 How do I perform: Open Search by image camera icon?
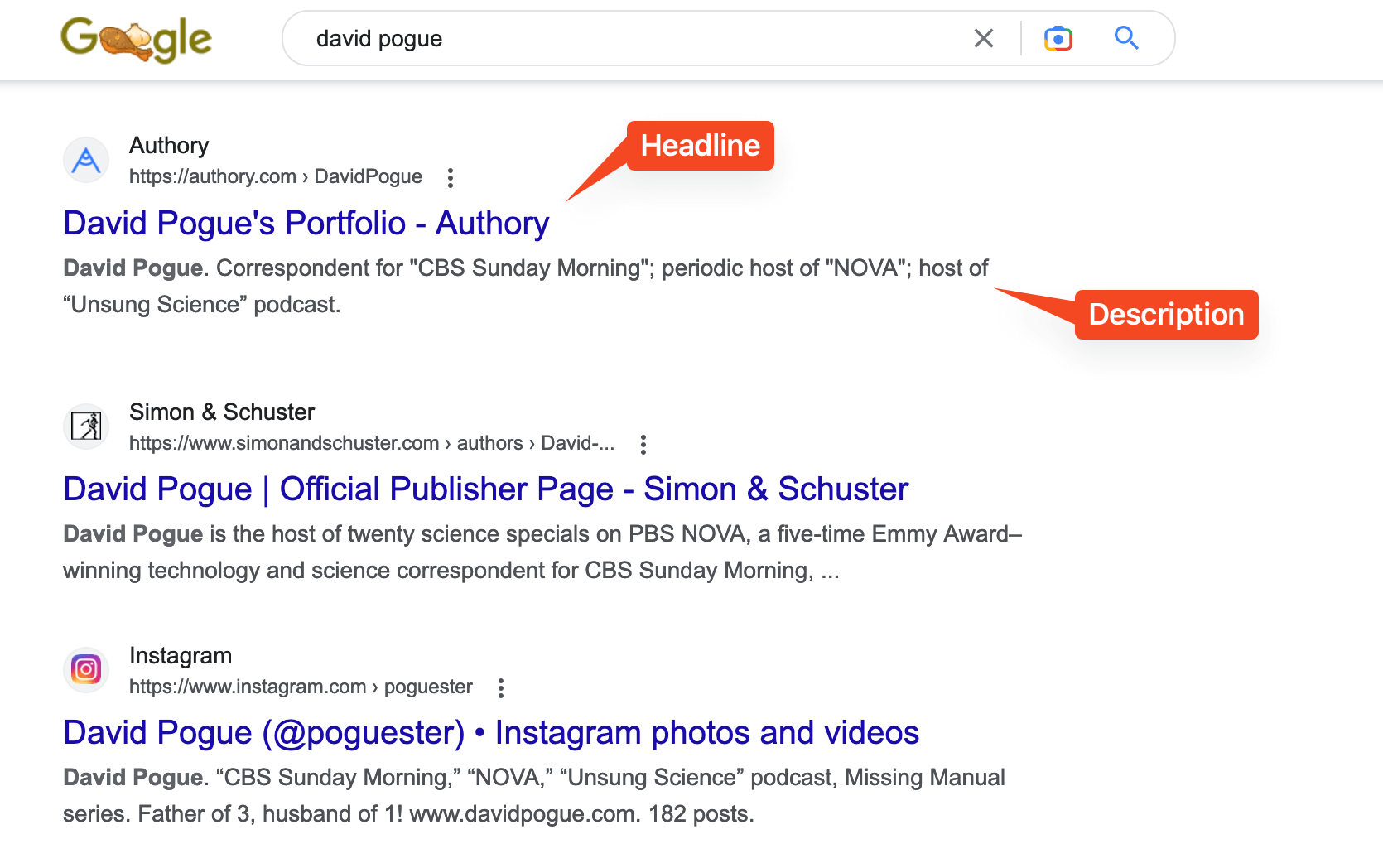point(1058,38)
